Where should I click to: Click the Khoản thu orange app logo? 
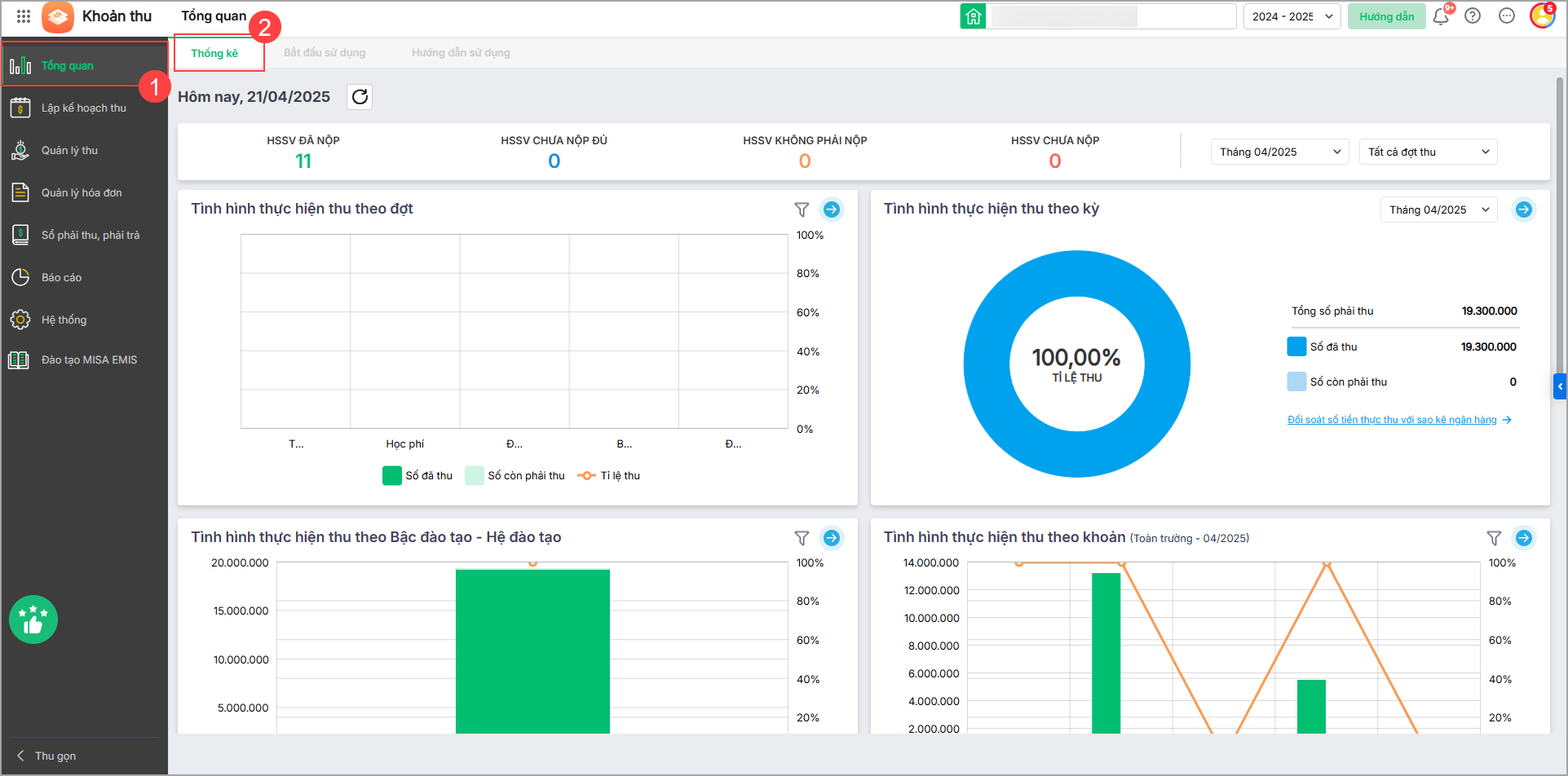58,16
